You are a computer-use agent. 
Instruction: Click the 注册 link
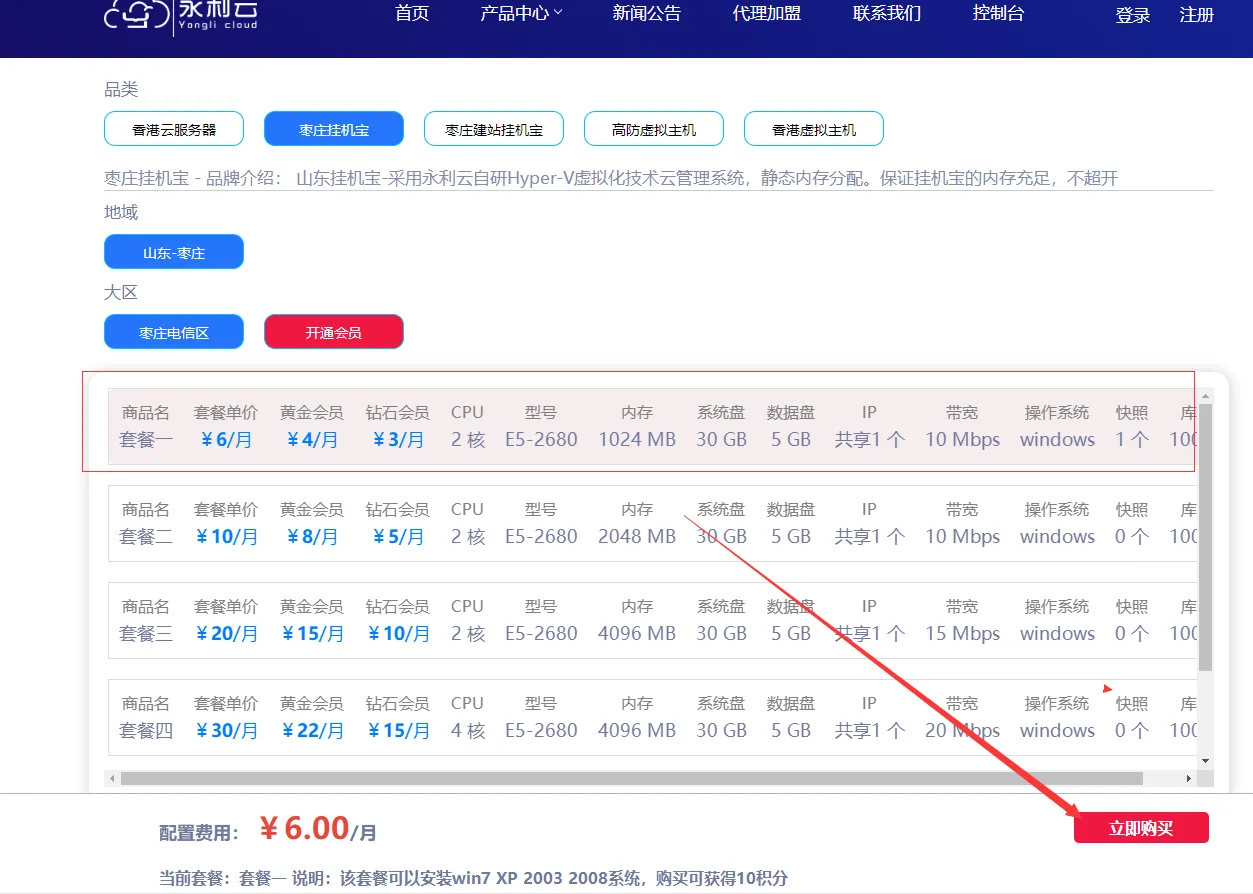point(1197,15)
